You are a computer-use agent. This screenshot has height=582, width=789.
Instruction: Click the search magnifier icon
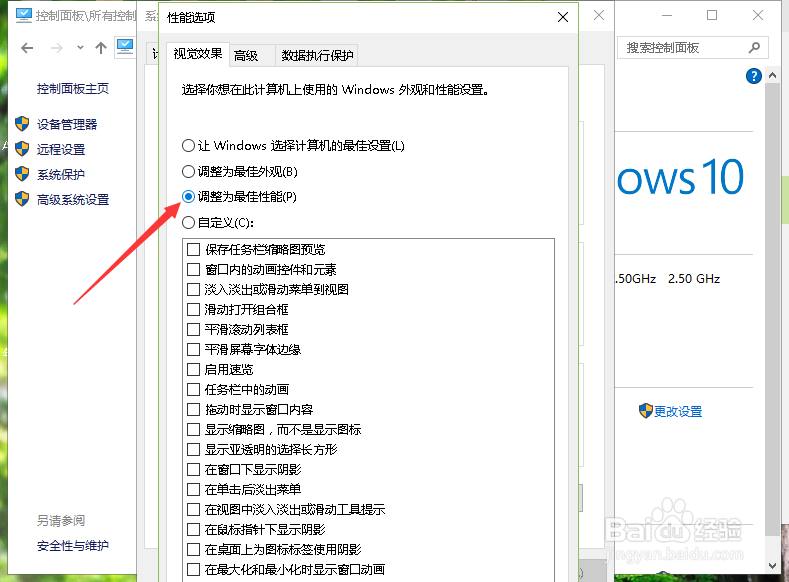pyautogui.click(x=754, y=48)
